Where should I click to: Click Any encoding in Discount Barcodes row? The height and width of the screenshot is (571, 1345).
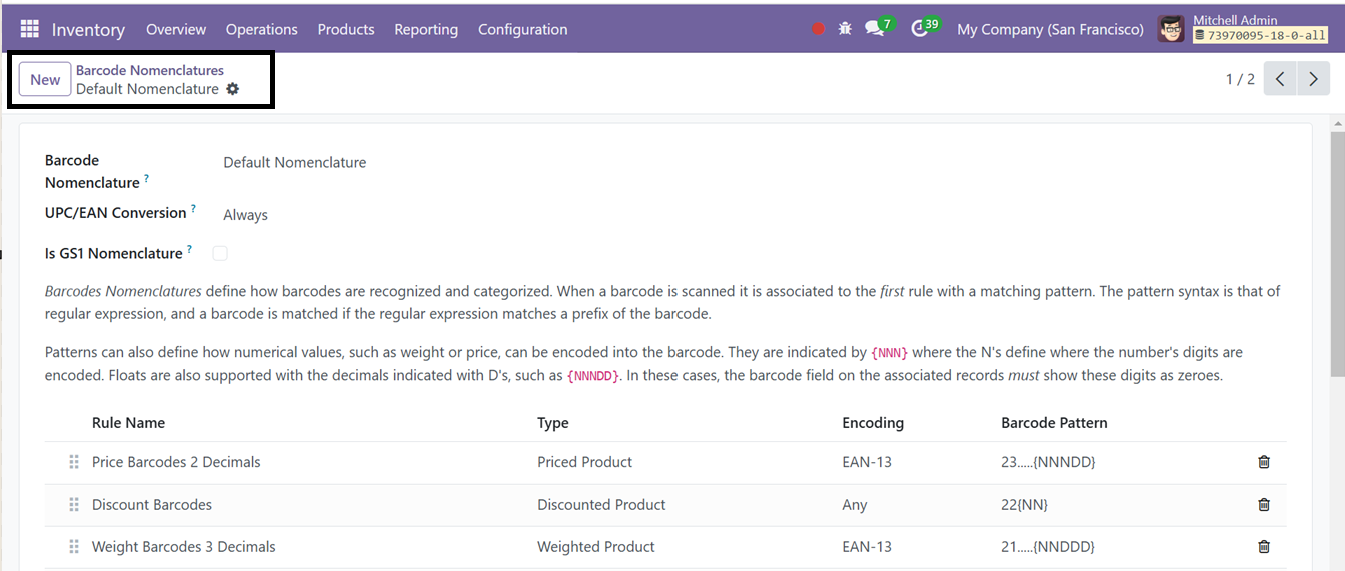(855, 505)
